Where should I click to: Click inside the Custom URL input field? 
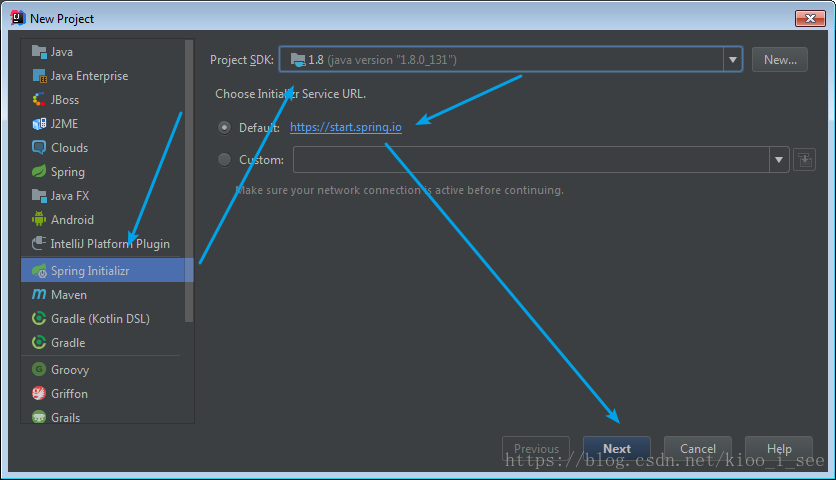pos(531,159)
